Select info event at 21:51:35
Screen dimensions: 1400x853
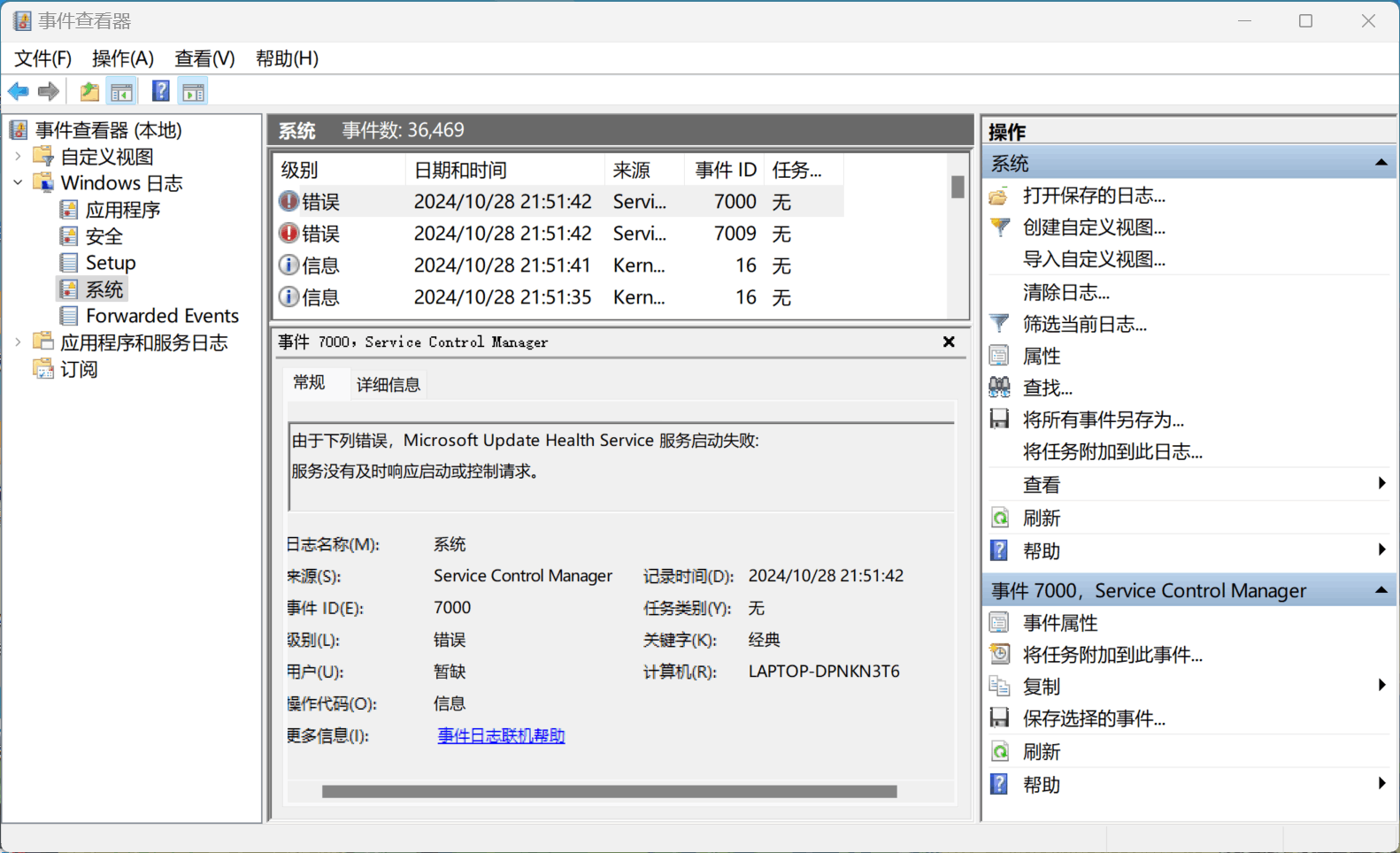(558, 297)
